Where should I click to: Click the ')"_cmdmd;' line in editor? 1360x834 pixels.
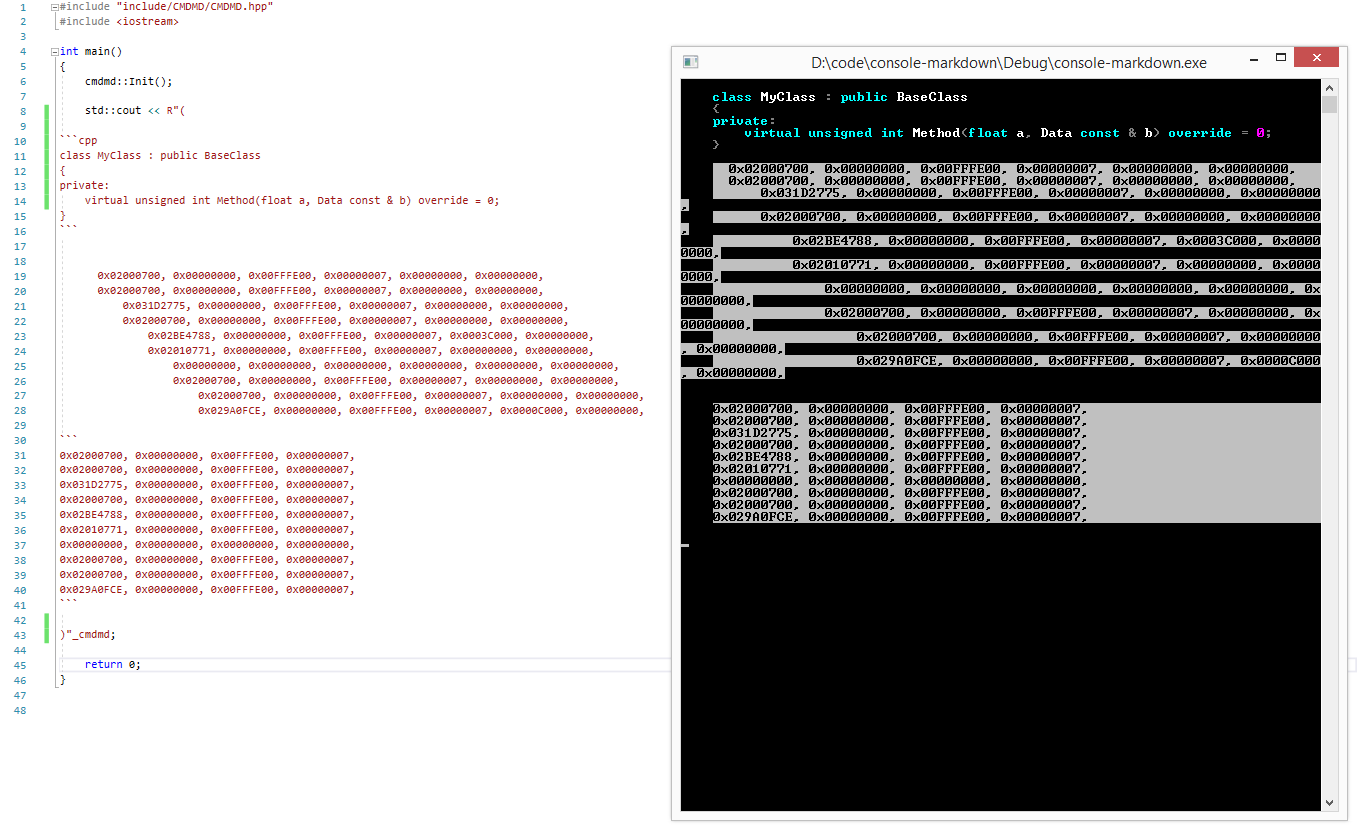pyautogui.click(x=87, y=634)
